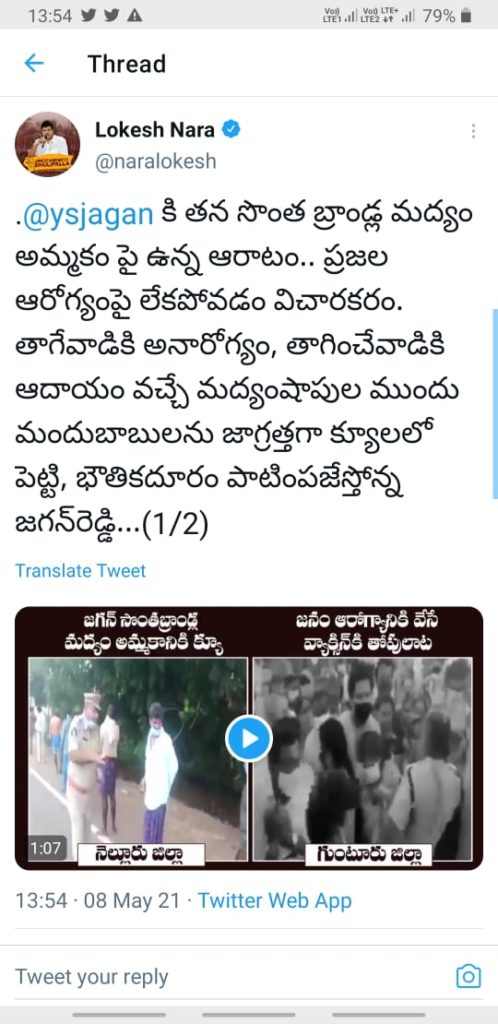Play the embedded video
This screenshot has width=498, height=1024.
pos(249,739)
